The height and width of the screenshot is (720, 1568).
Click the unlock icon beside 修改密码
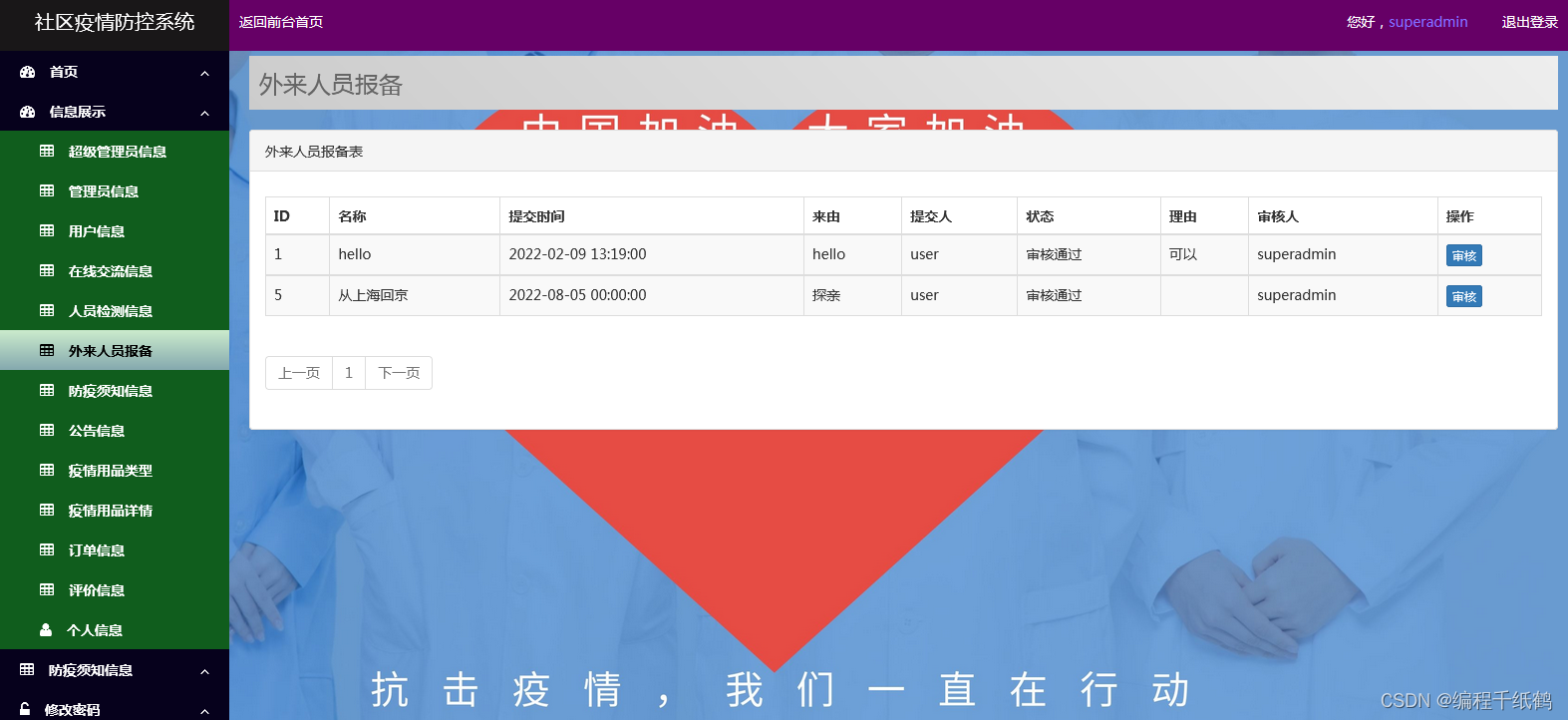click(x=25, y=709)
